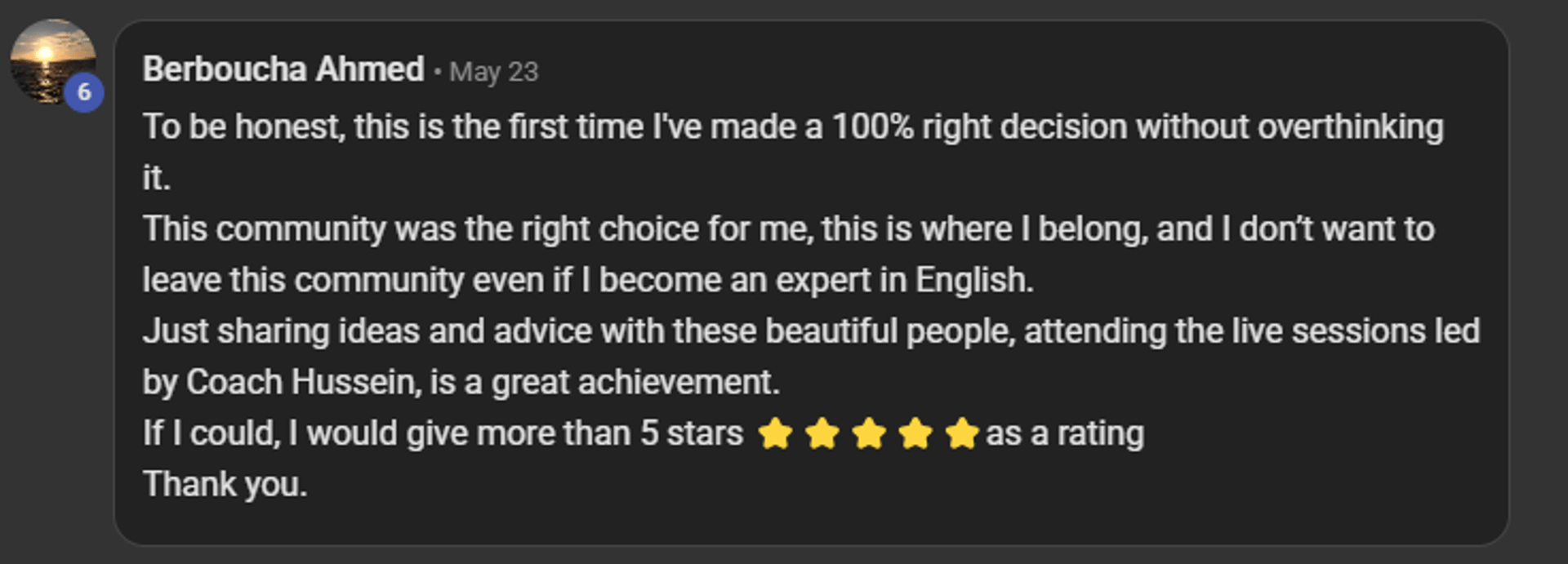Click the first yellow star emoji
1568x564 pixels.
(775, 433)
